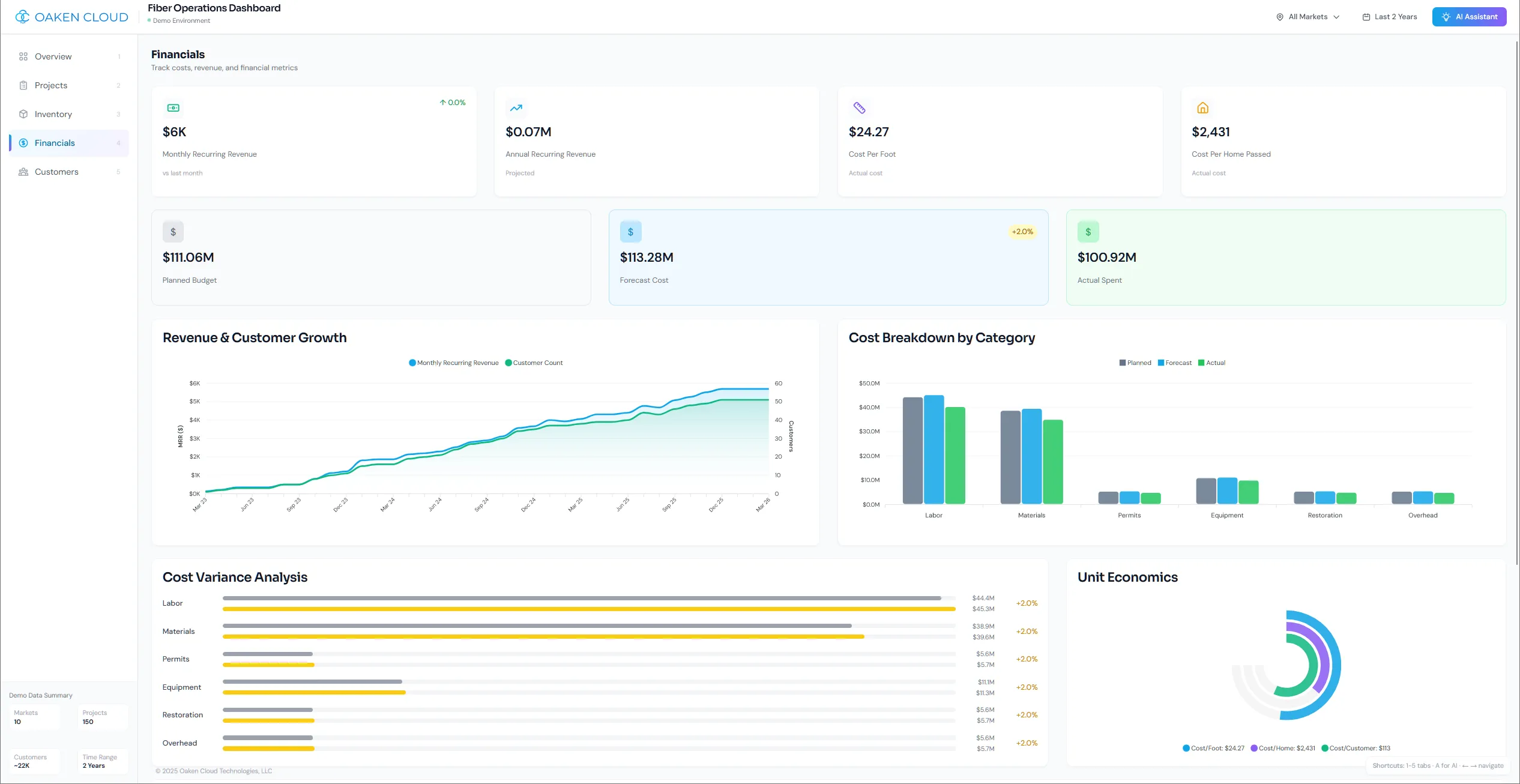This screenshot has width=1520, height=784.
Task: Click the gray dollar icon on Planned Budget card
Action: [173, 232]
